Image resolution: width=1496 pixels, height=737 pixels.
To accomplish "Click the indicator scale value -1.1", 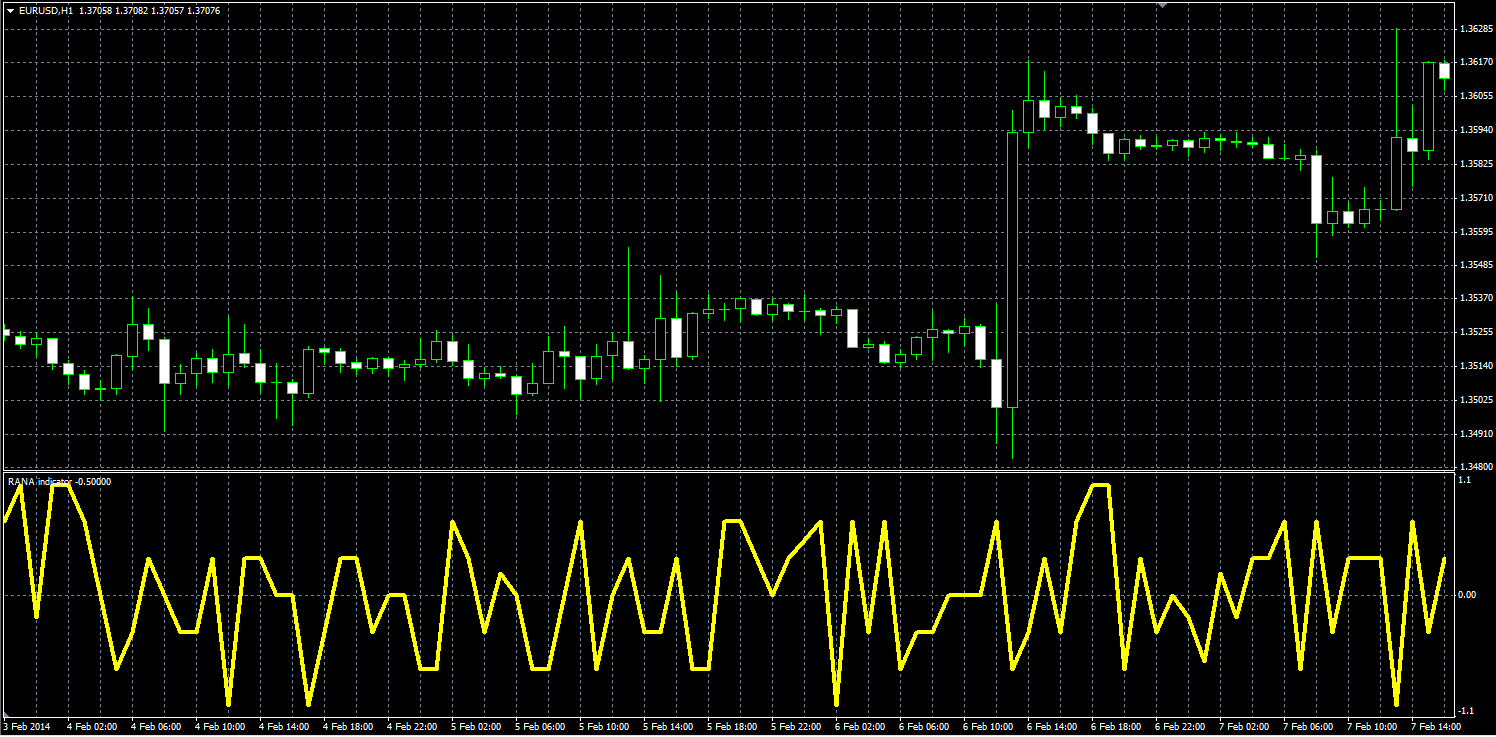I will click(x=1466, y=710).
